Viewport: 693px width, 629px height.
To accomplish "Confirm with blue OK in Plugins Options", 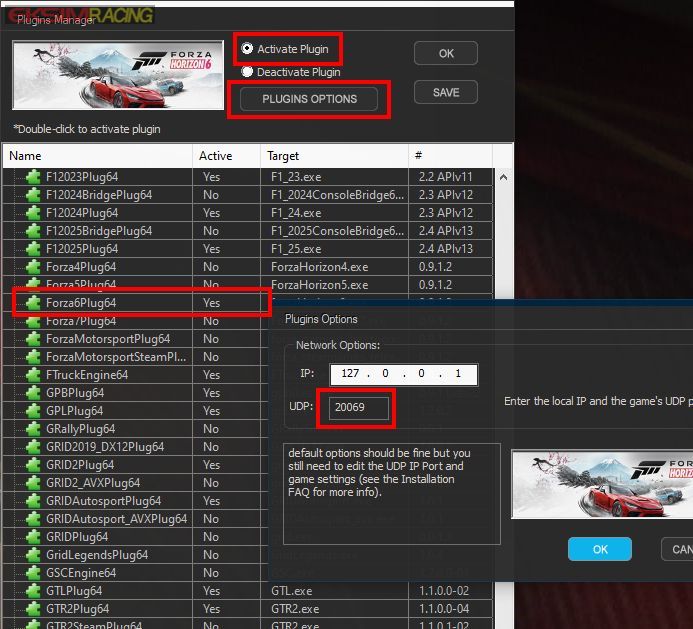I will point(600,549).
